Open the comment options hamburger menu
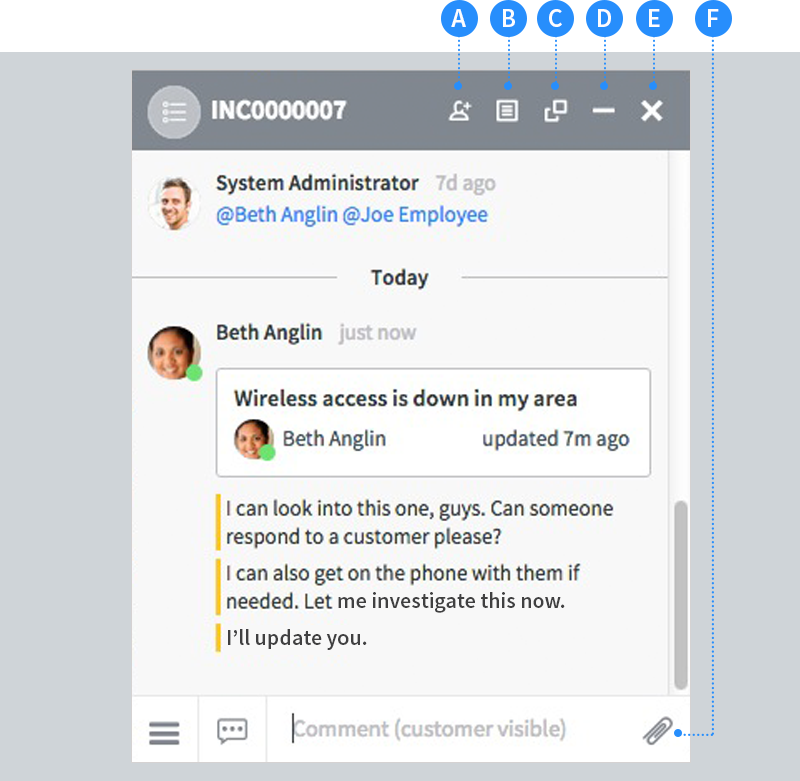This screenshot has height=781, width=800. [x=164, y=731]
